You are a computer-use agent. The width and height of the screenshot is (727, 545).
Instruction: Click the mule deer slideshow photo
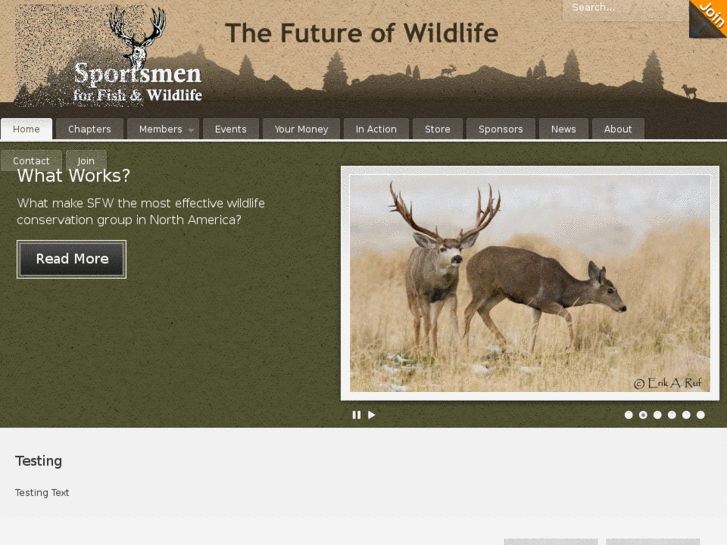(530, 283)
